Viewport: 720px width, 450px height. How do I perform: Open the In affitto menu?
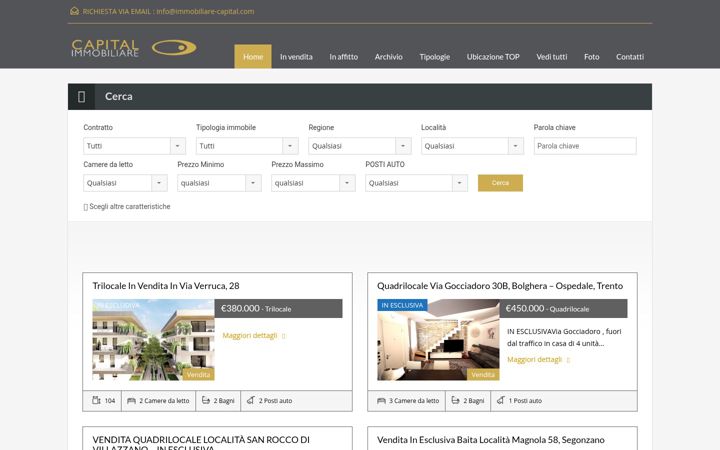point(343,56)
